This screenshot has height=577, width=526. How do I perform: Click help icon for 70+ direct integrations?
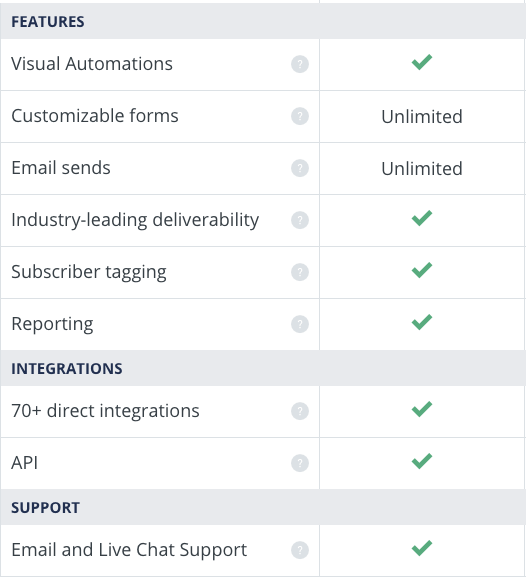pos(300,411)
